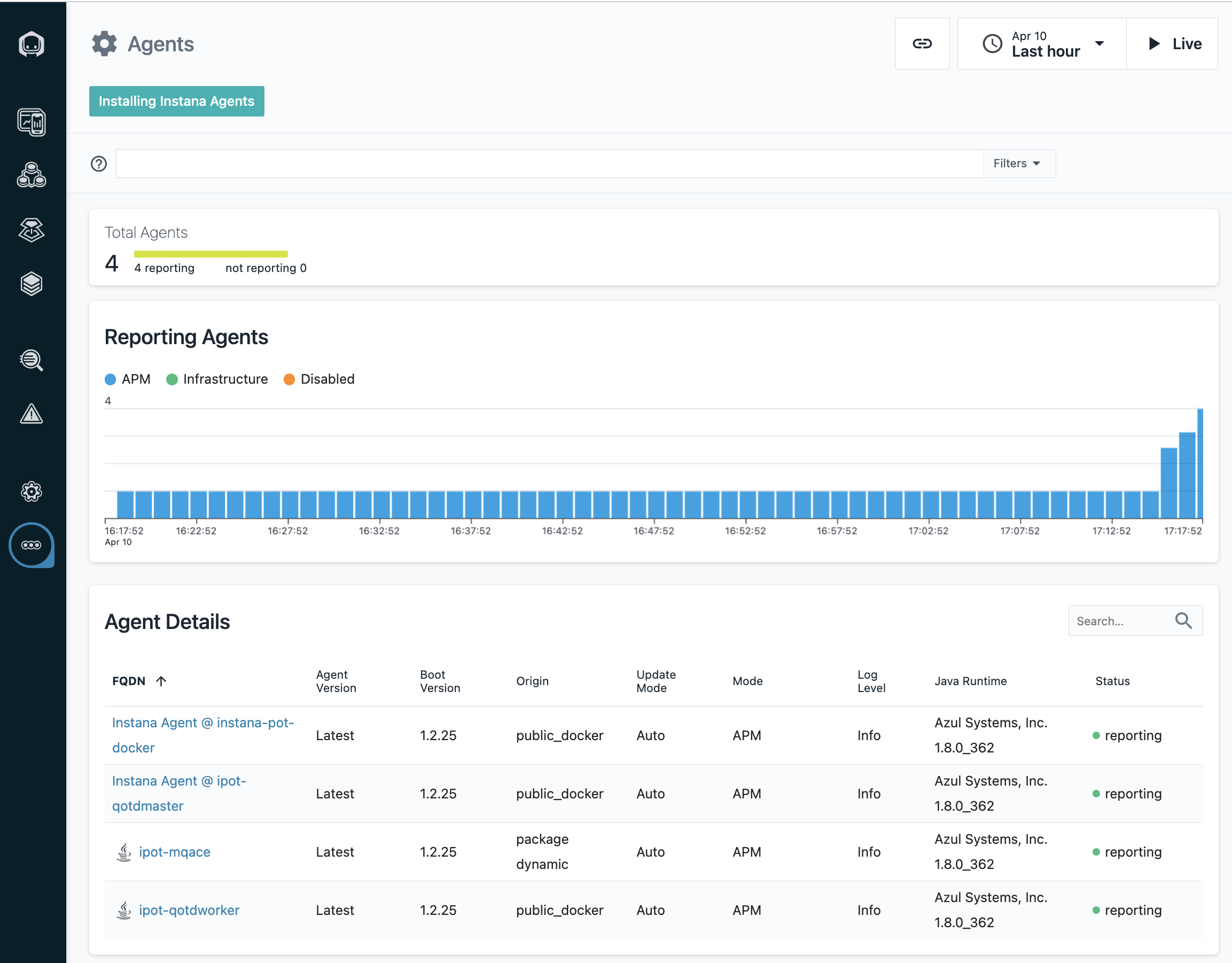Screen dimensions: 1232x963
Task: Open the Filters dropdown
Action: tap(1019, 164)
